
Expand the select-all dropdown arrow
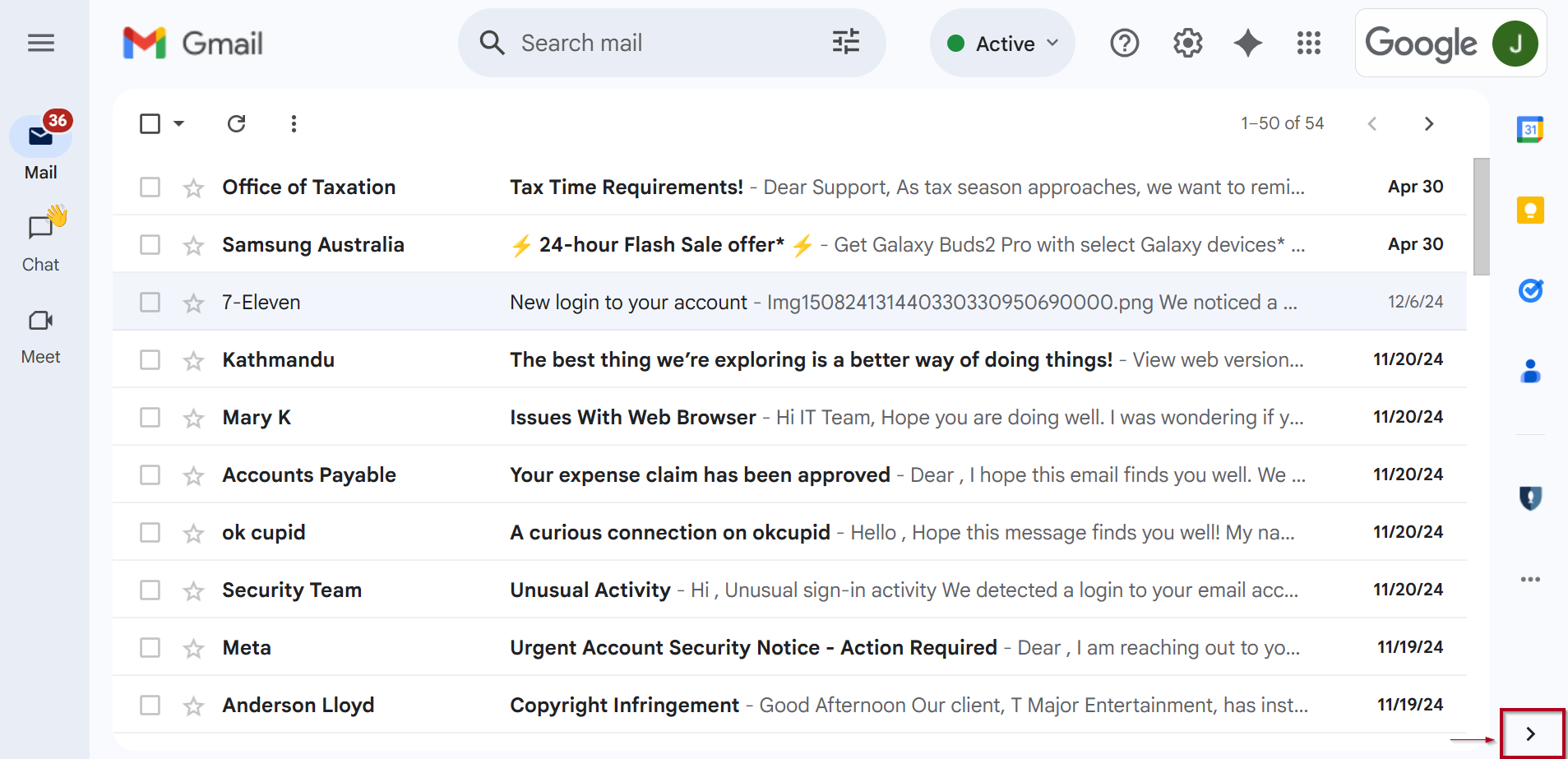(178, 123)
